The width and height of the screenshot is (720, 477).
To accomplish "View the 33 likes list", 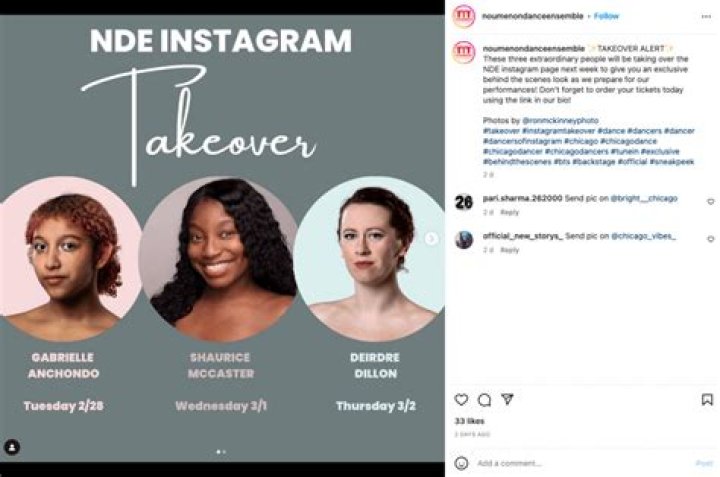I will 468,421.
